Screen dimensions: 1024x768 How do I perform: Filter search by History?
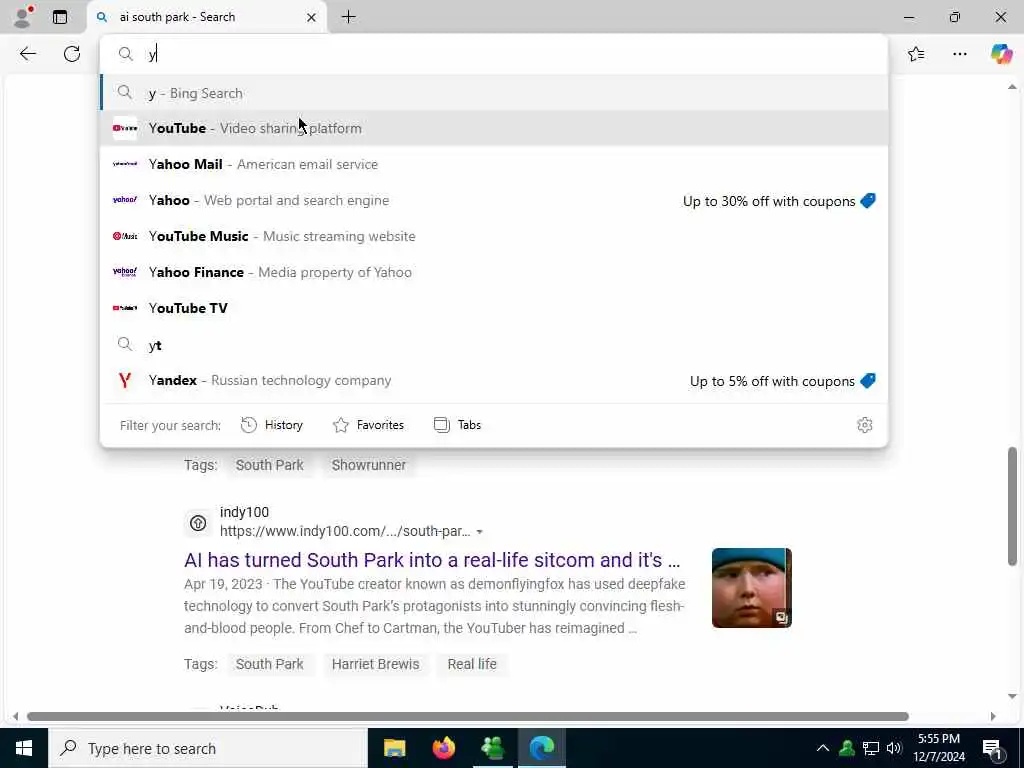[x=272, y=425]
